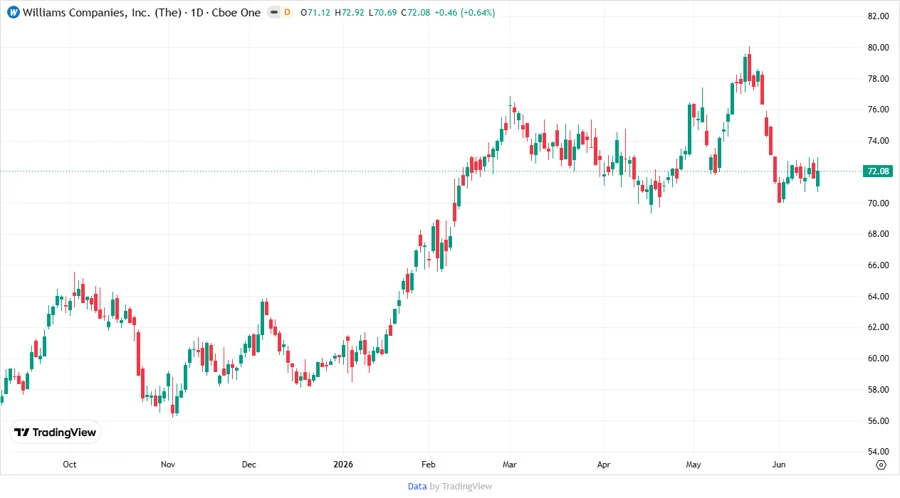Click the Mar label on time axis
The image size is (900, 498).
509,464
